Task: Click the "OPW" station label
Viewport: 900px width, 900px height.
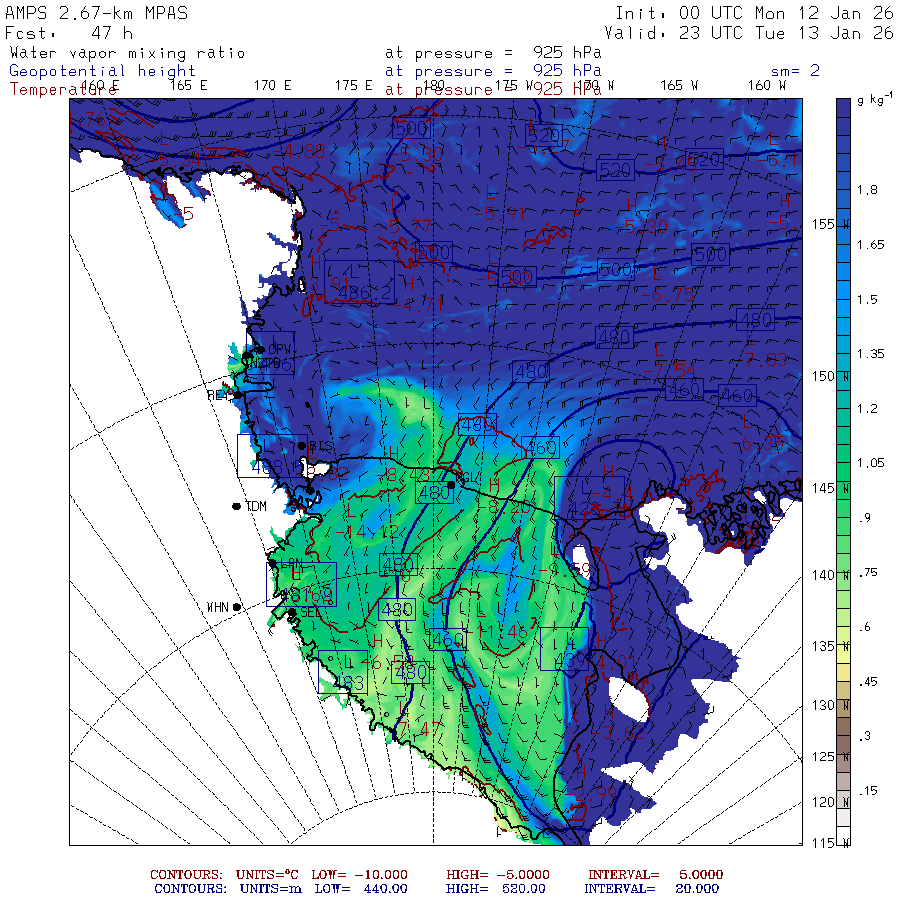Action: click(x=280, y=349)
